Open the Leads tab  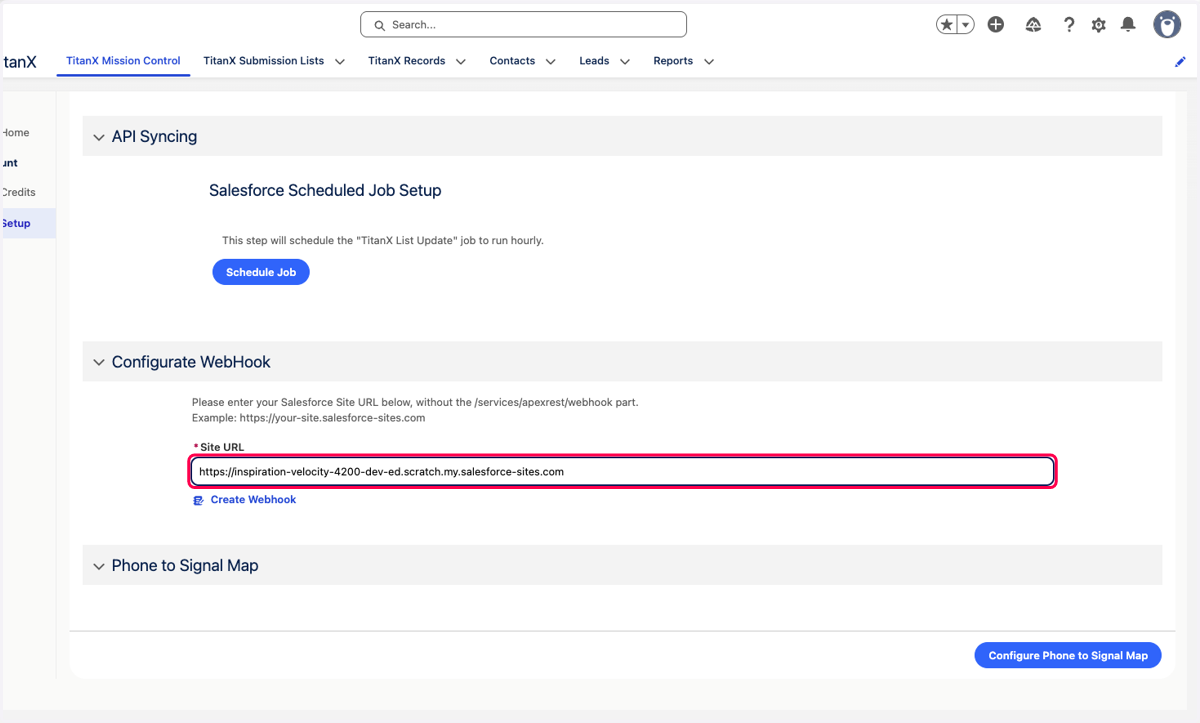(594, 61)
